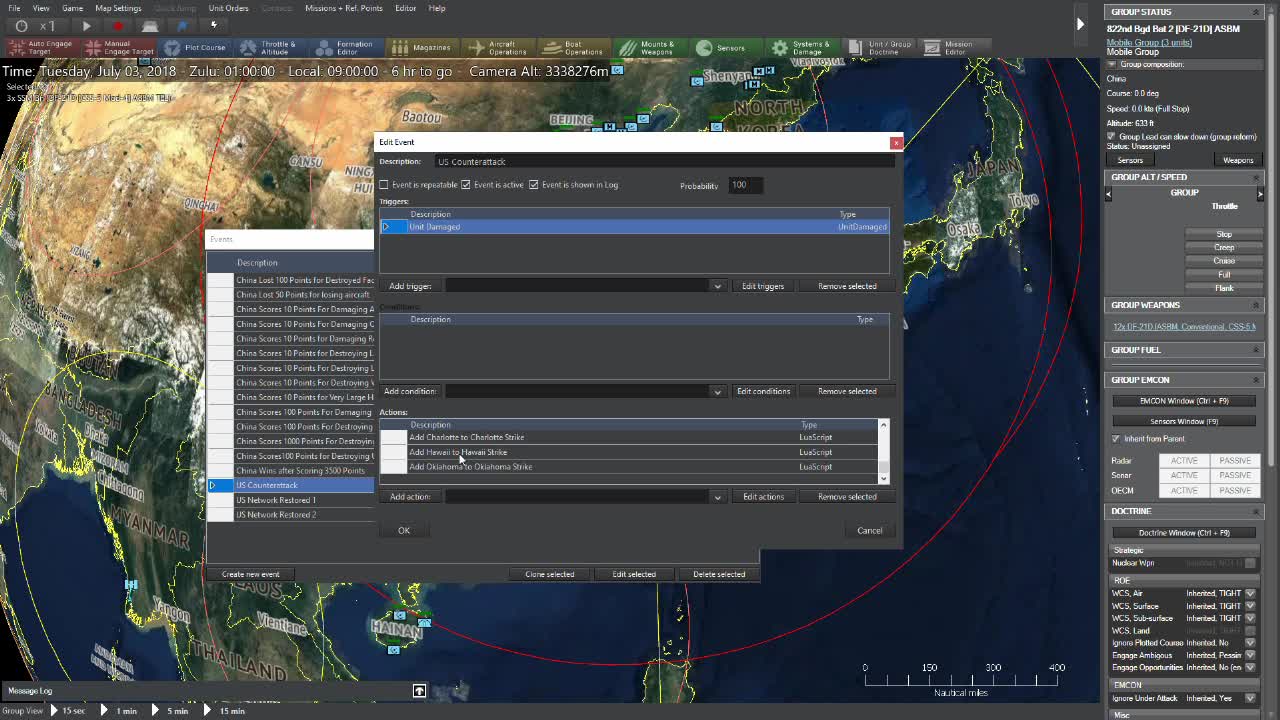Viewport: 1280px width, 720px height.
Task: Click the lightning bolt toolbar icon
Action: (213, 25)
